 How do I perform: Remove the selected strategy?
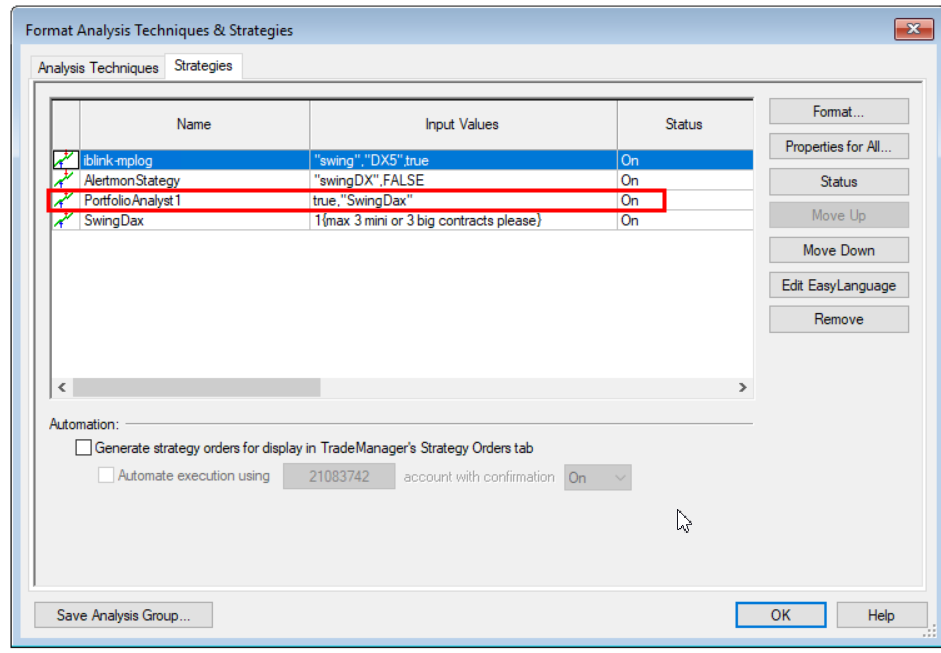tap(838, 319)
